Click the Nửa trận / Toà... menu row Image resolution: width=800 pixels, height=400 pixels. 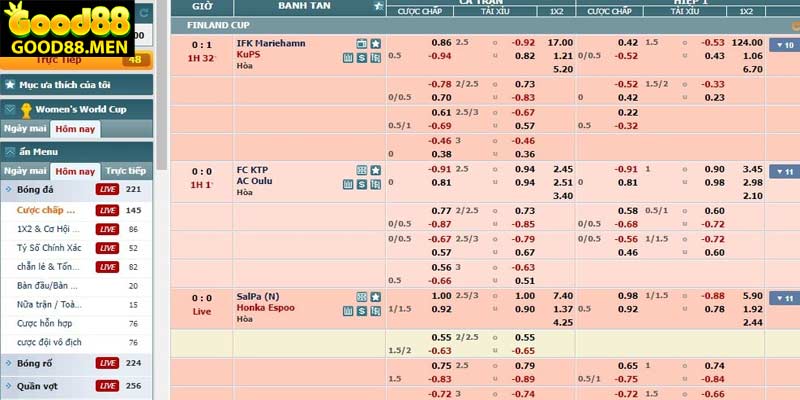click(x=77, y=305)
